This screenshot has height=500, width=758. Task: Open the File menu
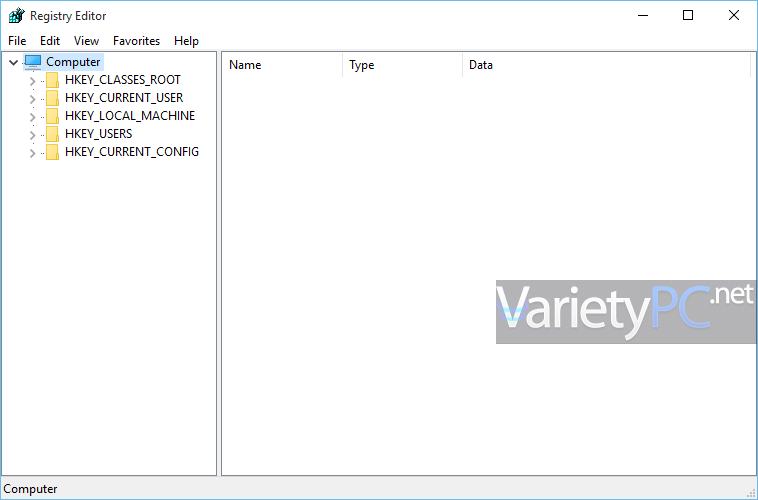click(17, 41)
